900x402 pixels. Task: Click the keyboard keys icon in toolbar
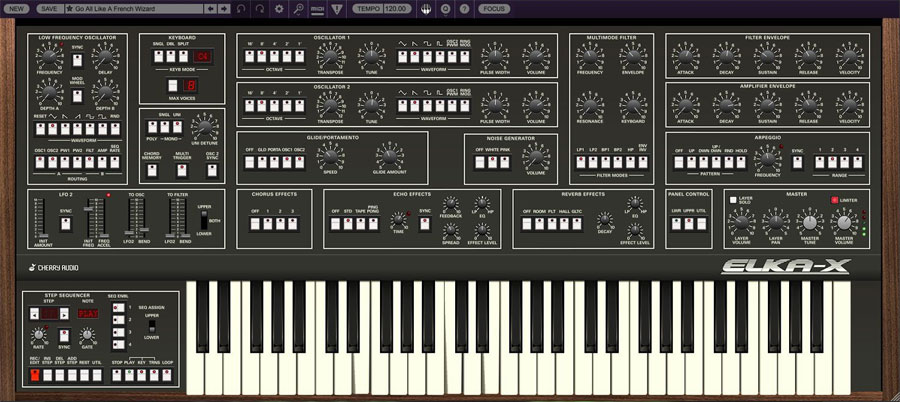pyautogui.click(x=425, y=9)
